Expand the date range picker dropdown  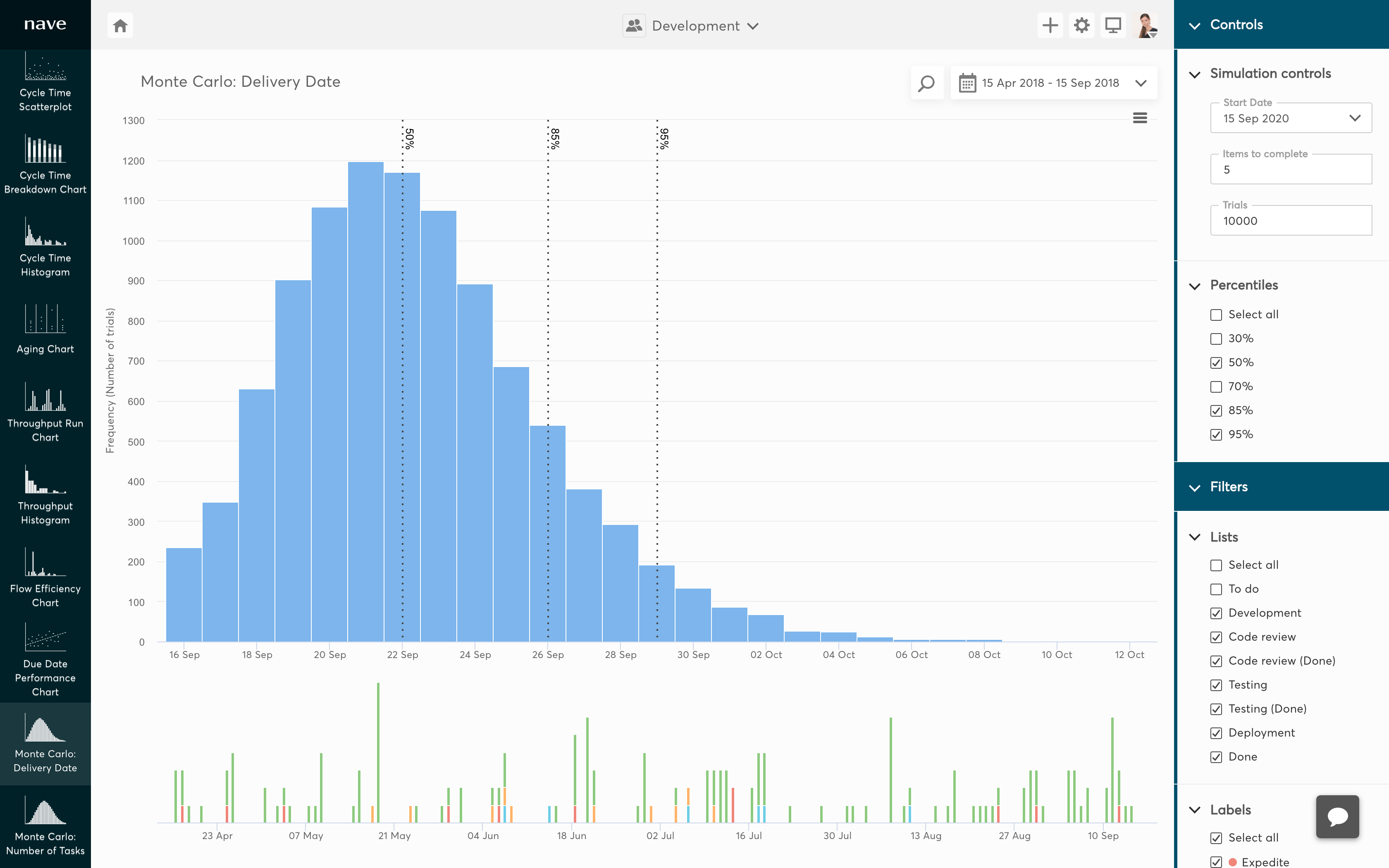coord(1141,83)
